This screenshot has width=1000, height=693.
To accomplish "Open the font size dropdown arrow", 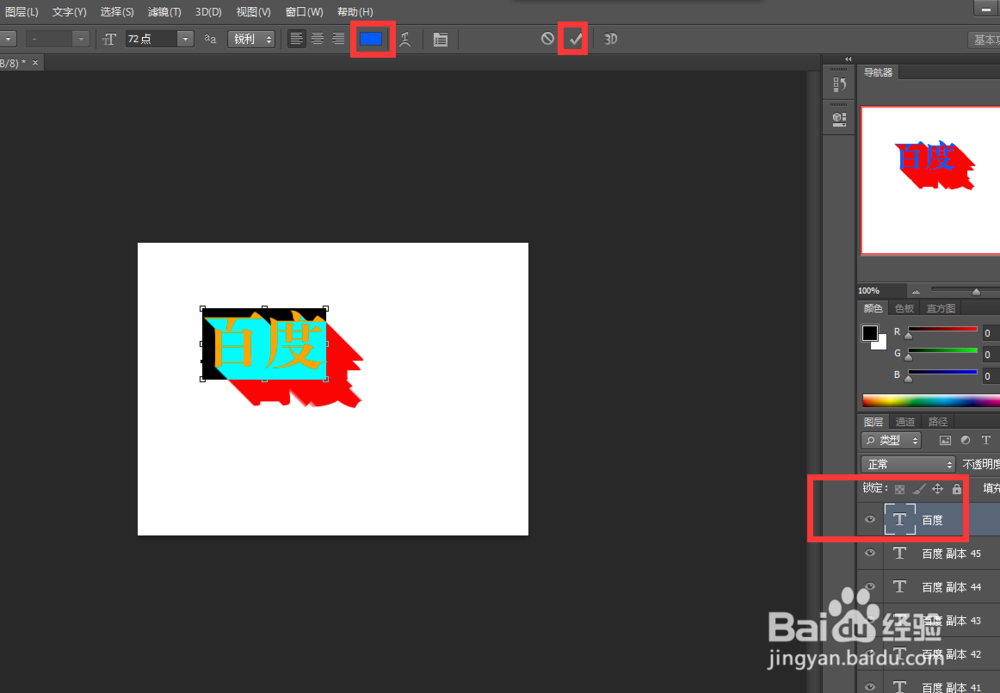I will coord(185,39).
